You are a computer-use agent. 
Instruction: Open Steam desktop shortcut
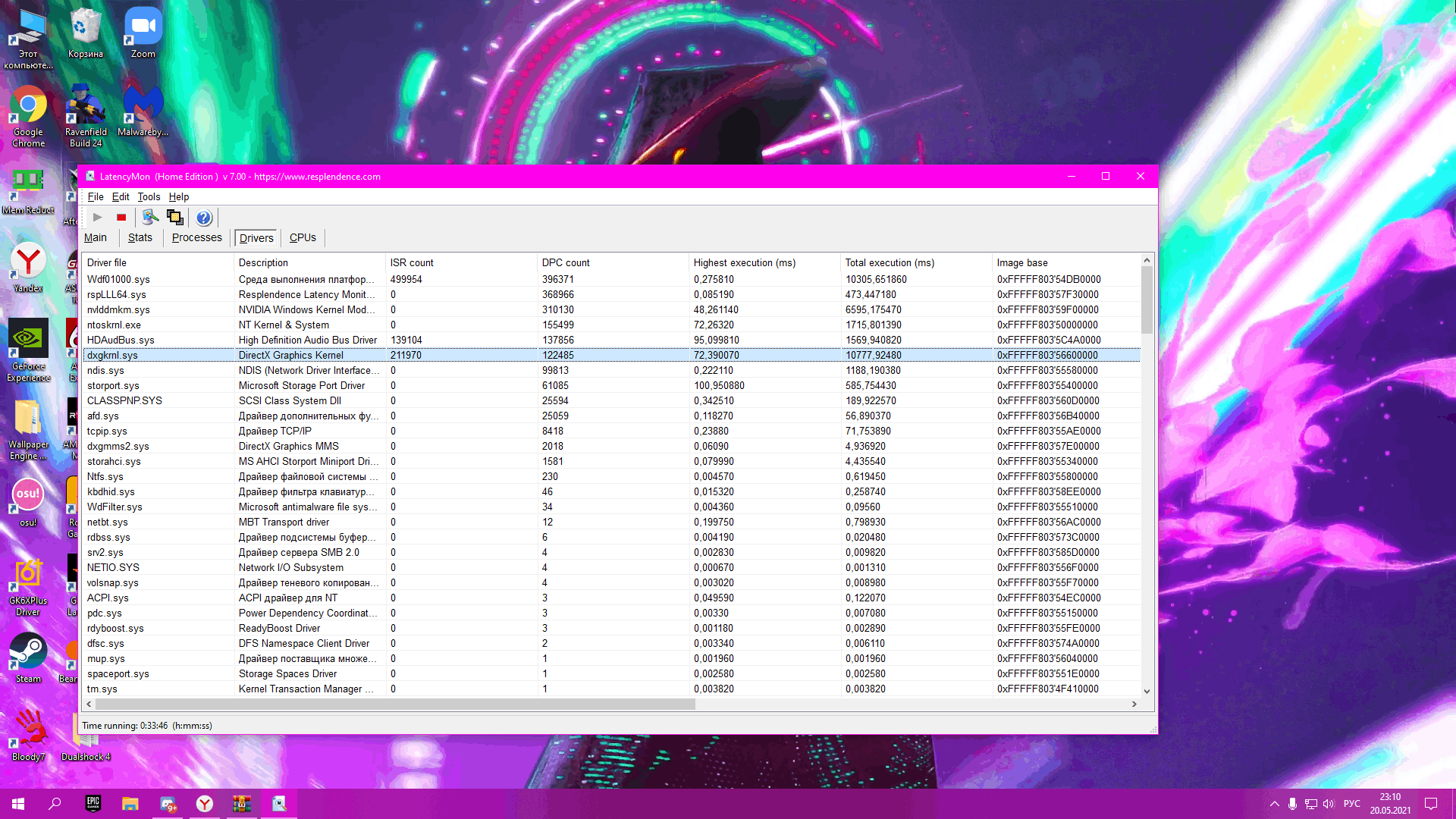click(x=28, y=658)
